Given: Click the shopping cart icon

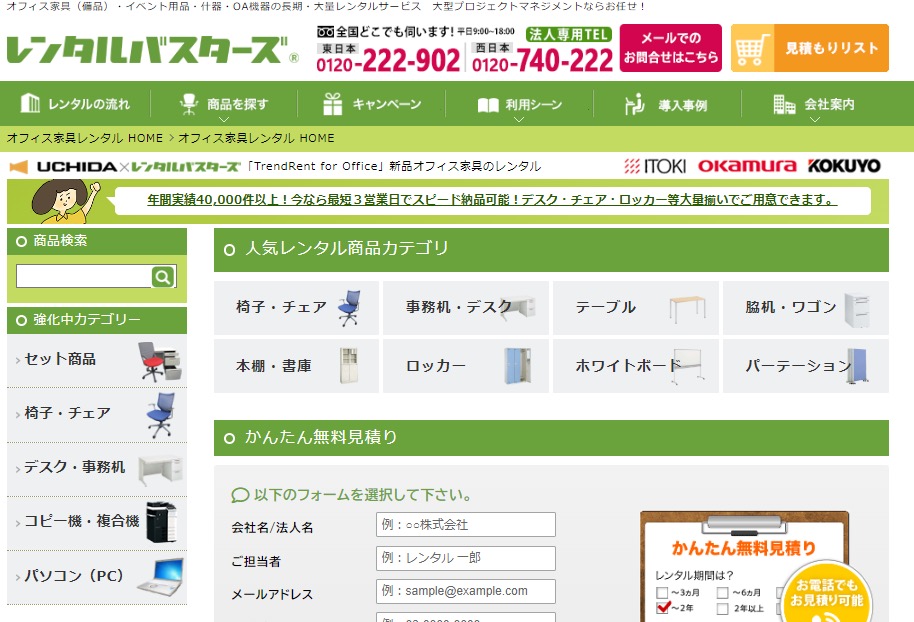Looking at the screenshot, I should point(753,48).
